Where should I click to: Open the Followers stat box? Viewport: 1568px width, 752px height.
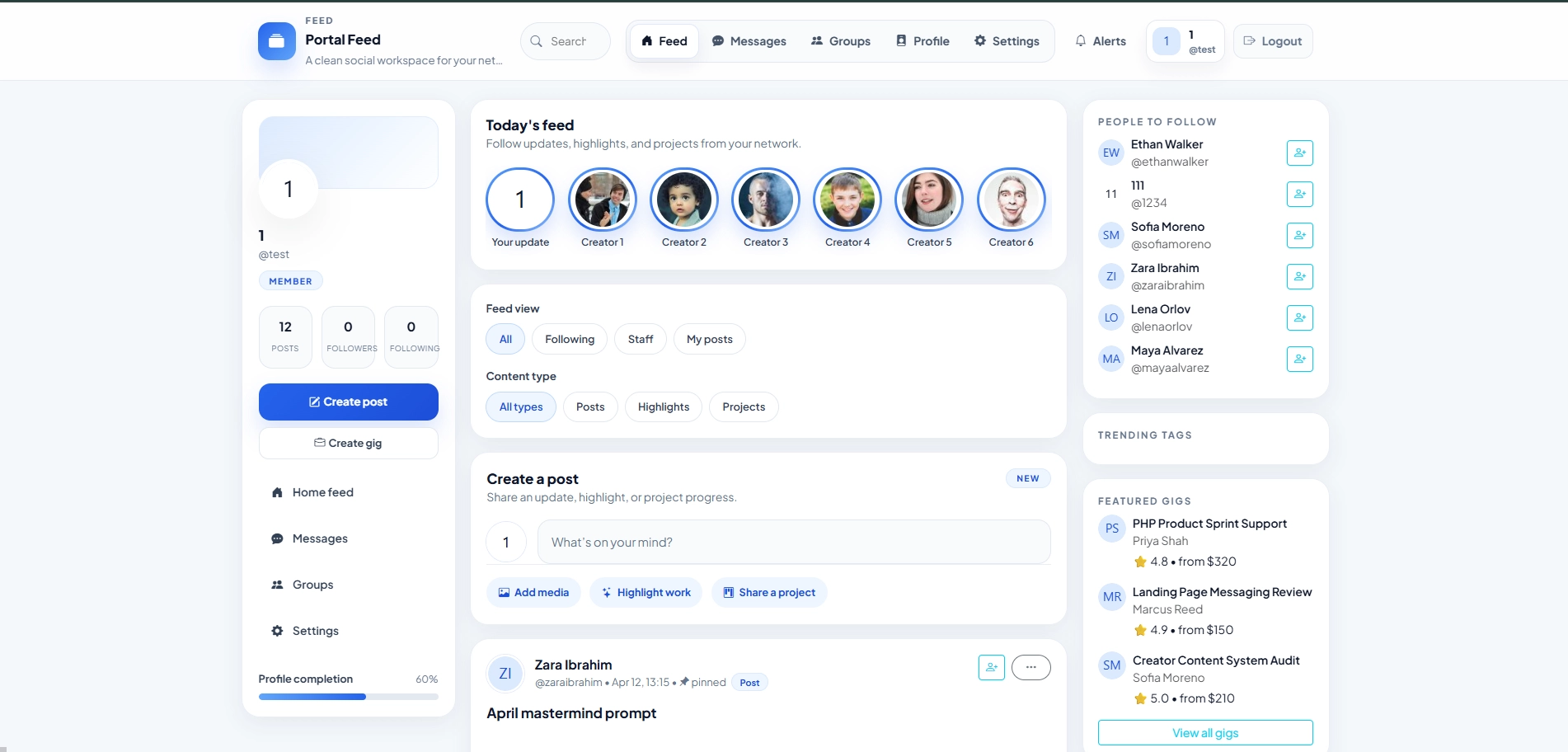click(x=348, y=336)
